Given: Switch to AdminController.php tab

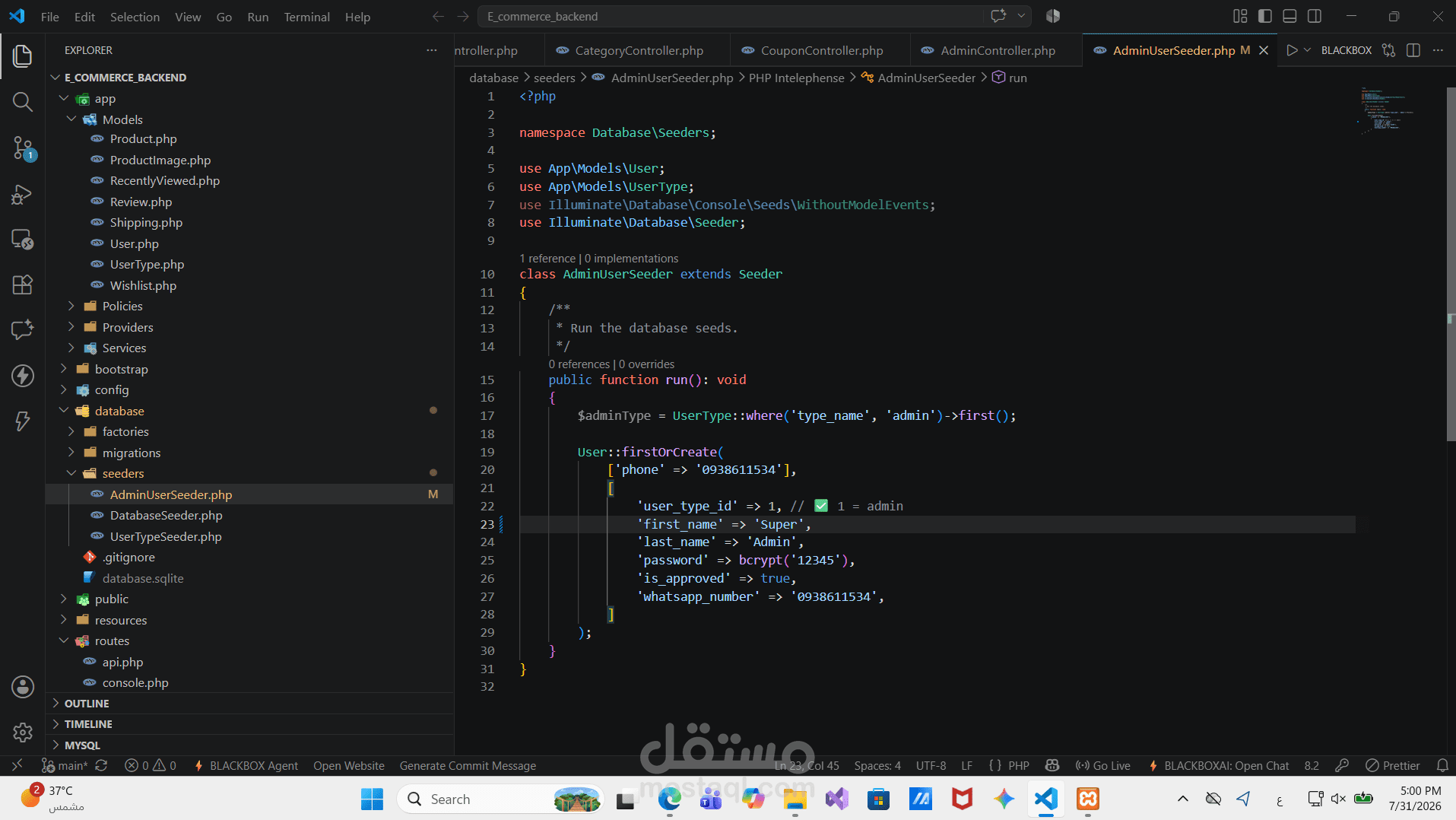Looking at the screenshot, I should (996, 50).
